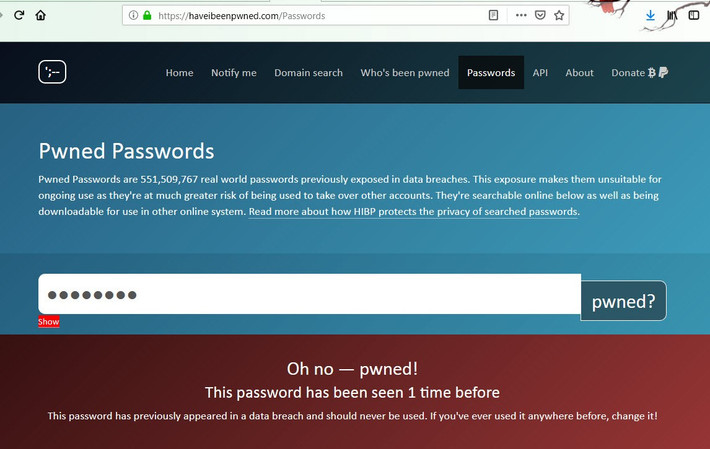Click the browser reload icon

click(18, 15)
